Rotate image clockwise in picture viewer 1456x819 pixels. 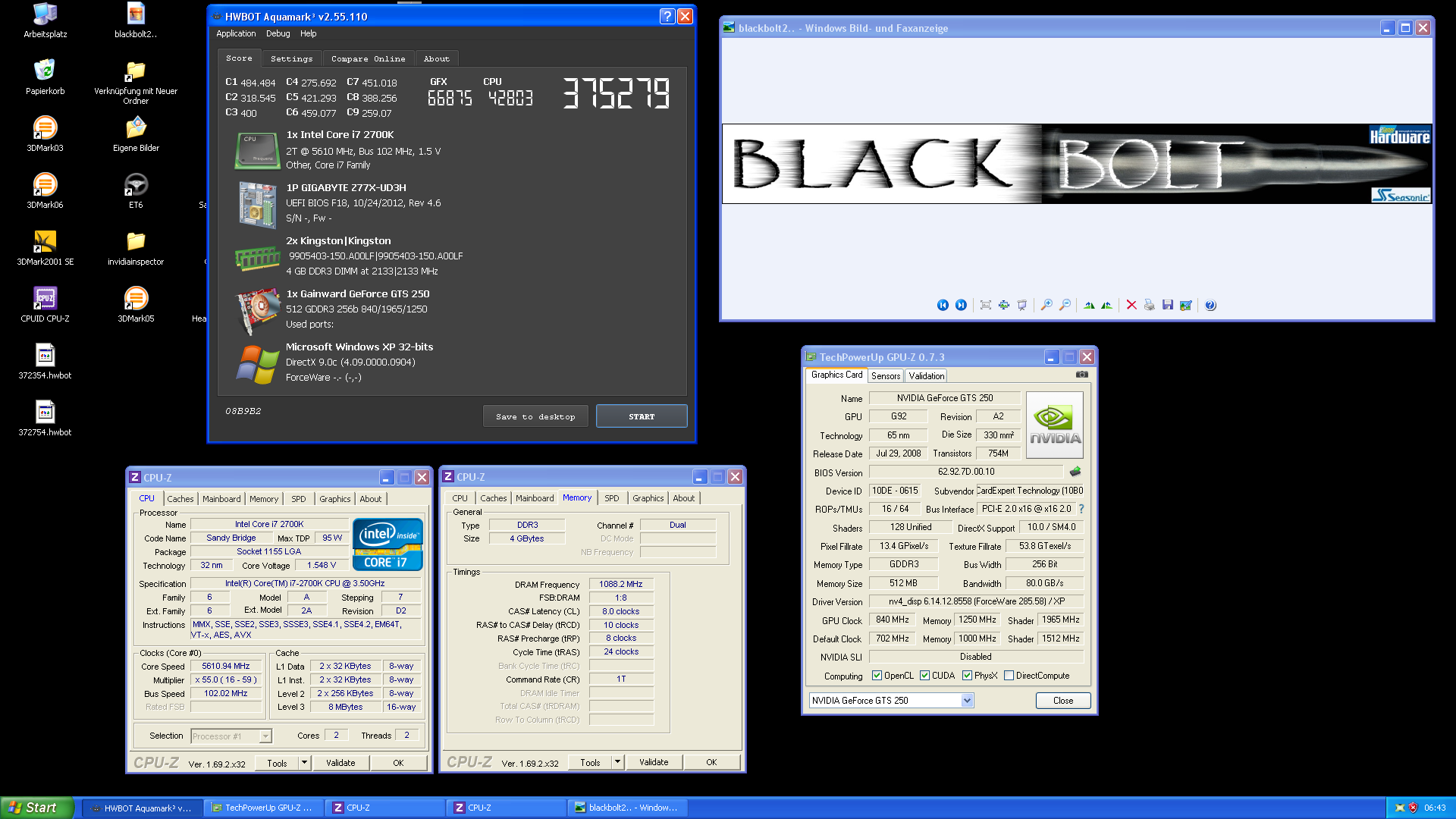pos(1089,305)
